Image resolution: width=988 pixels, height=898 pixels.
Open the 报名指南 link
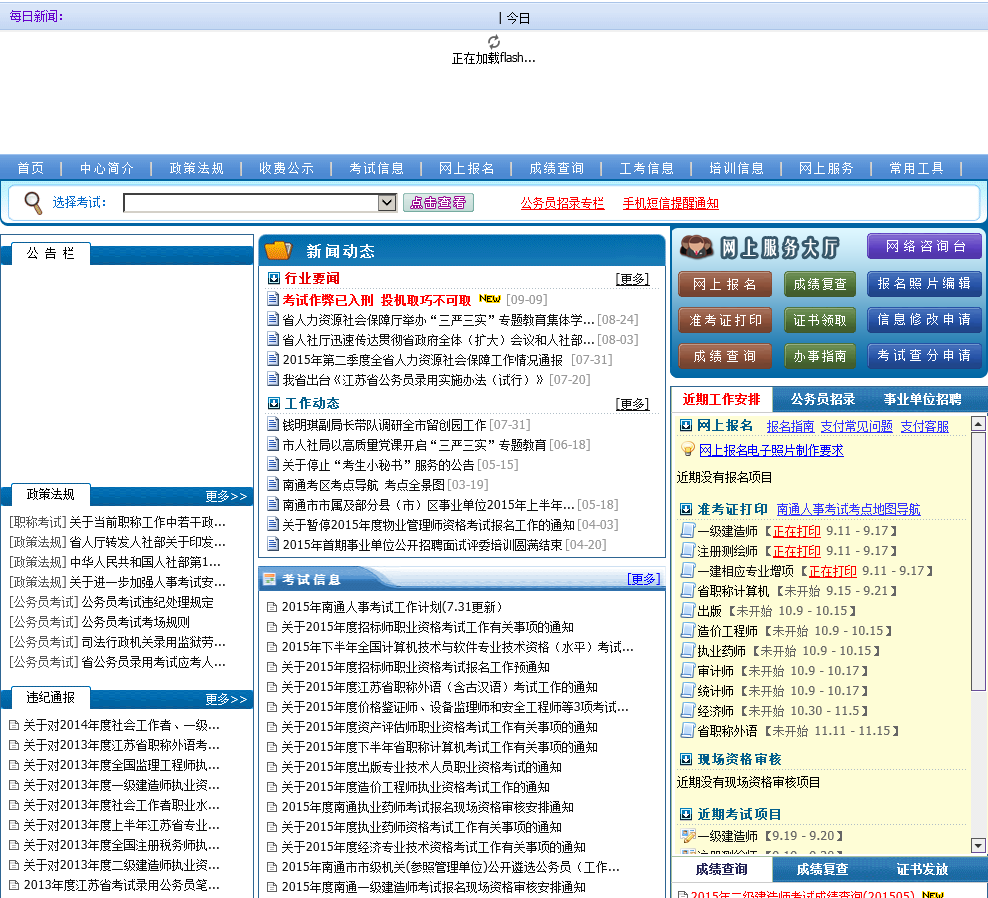tap(790, 427)
